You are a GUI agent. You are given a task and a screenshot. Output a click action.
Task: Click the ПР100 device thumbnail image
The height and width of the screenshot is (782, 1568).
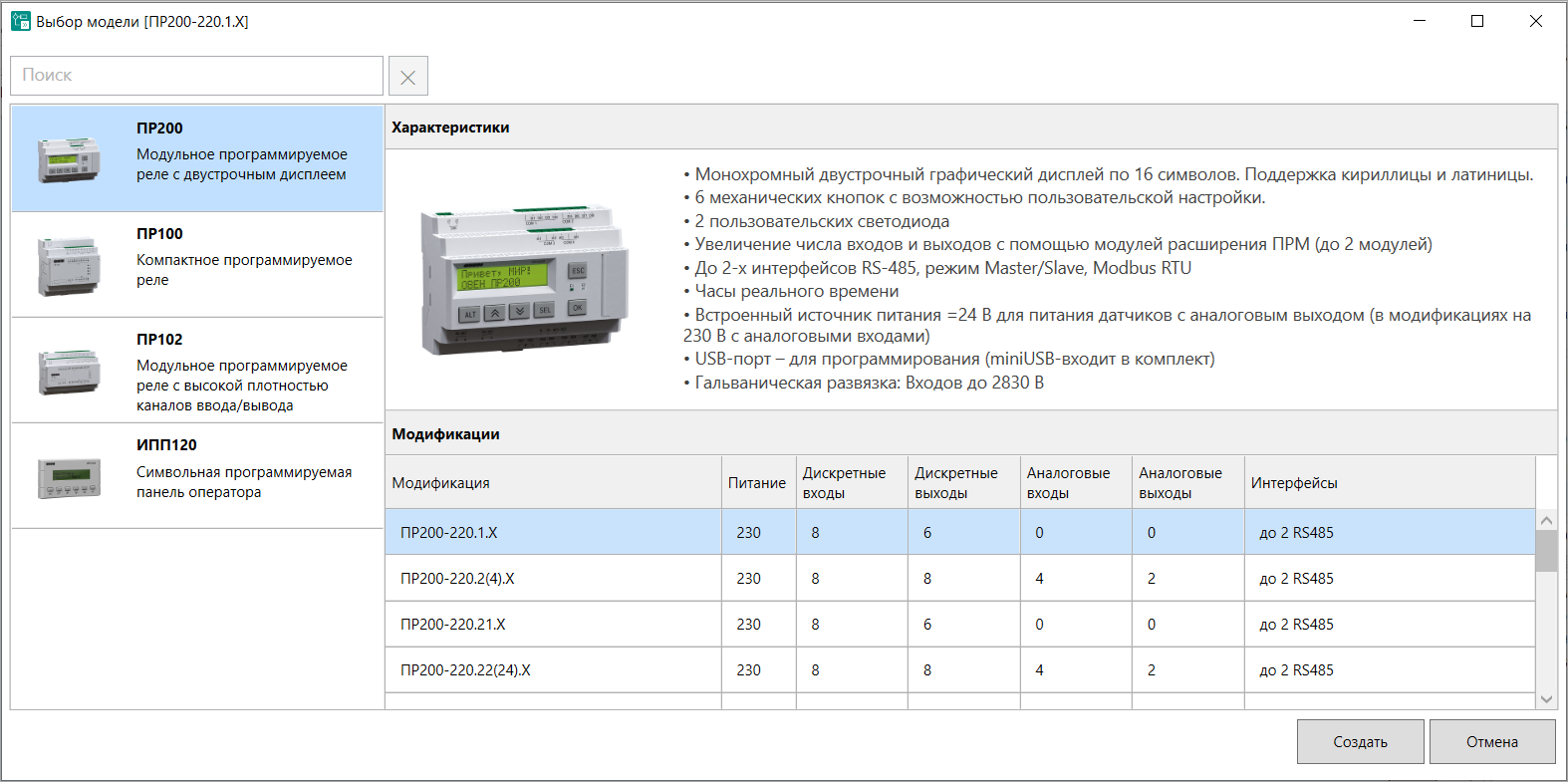click(69, 265)
